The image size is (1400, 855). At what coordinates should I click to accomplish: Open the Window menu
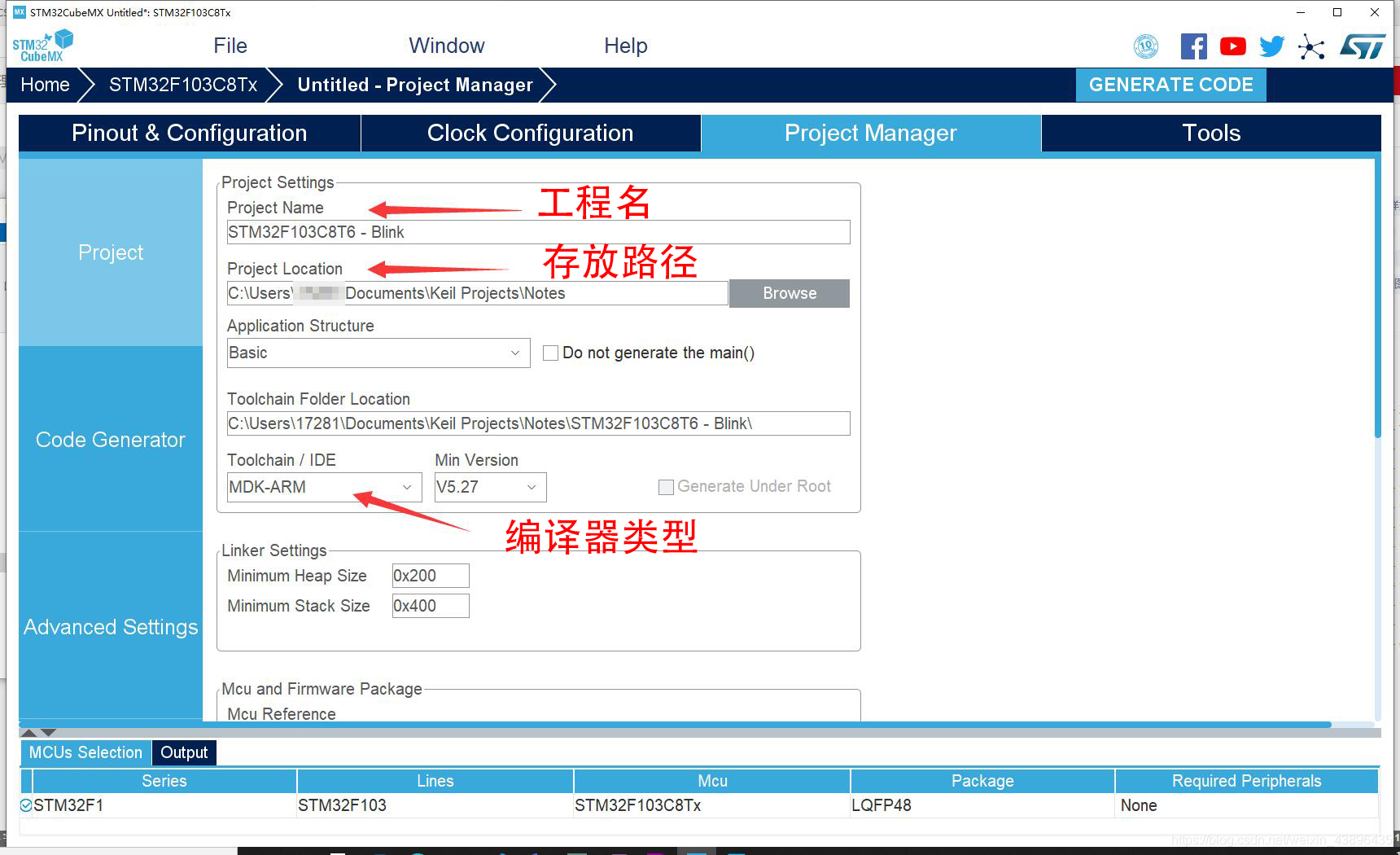click(x=447, y=46)
